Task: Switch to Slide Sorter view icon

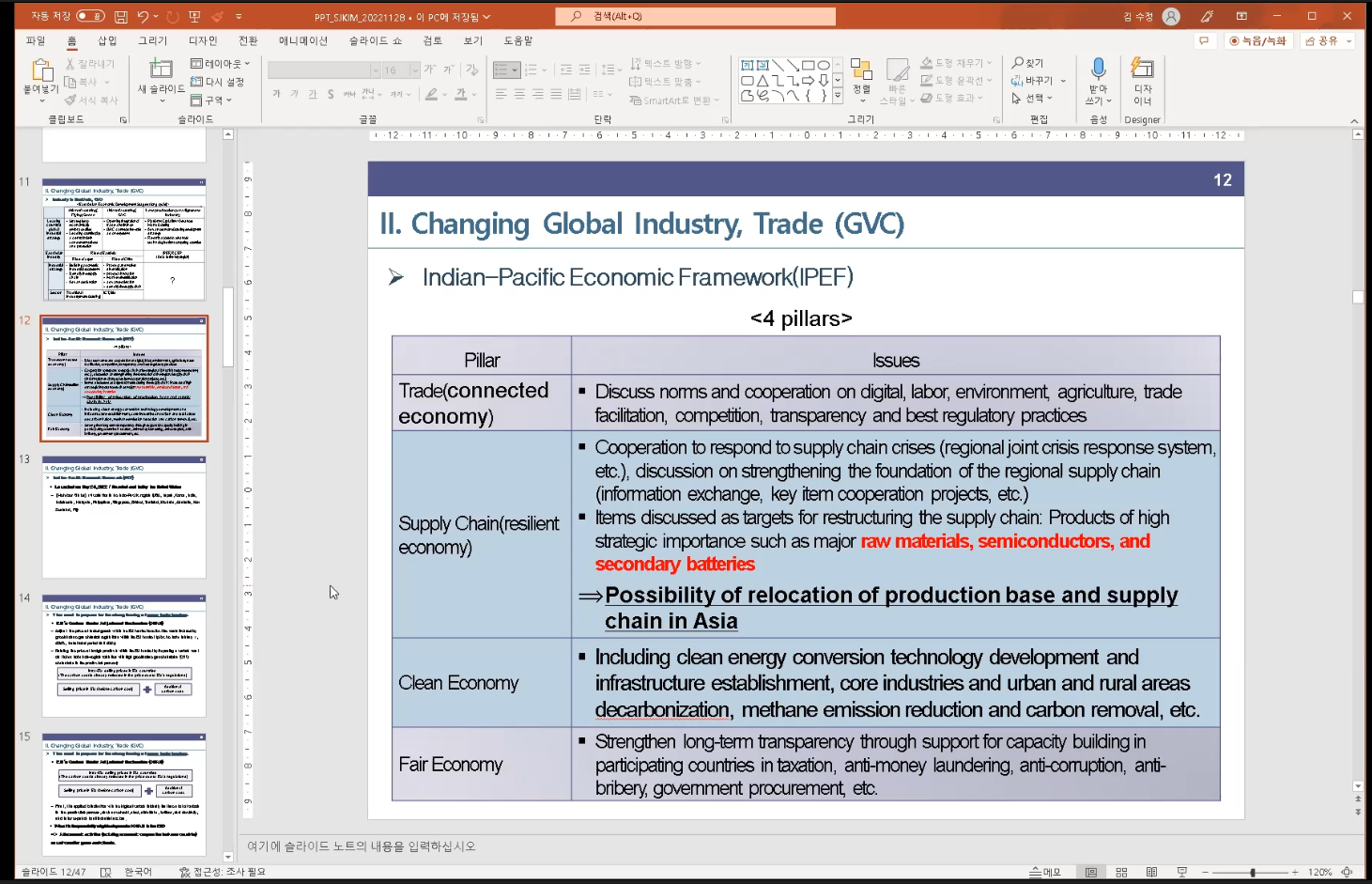Action: [x=1121, y=873]
